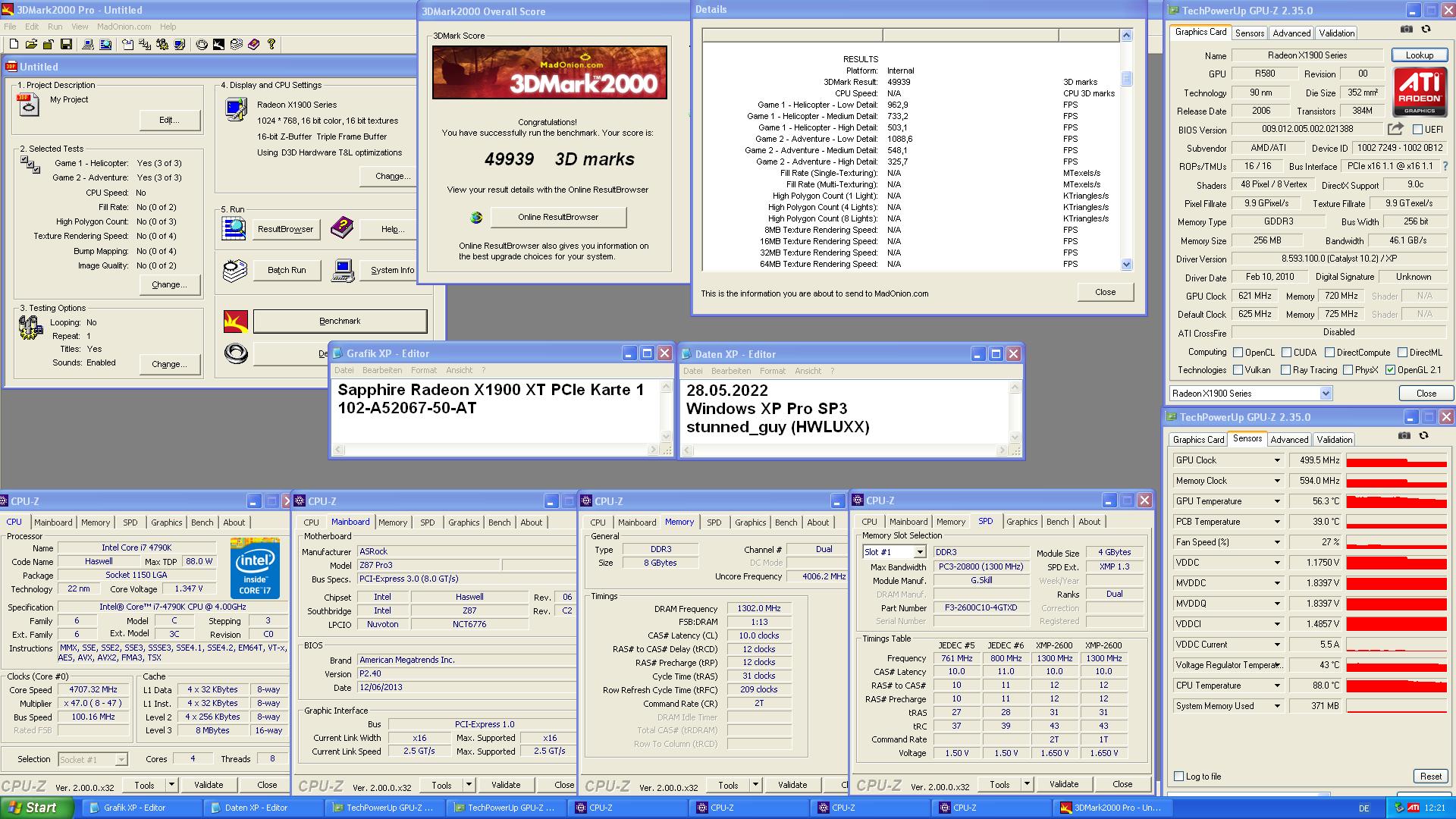Toggle the DirectCompute checkbox
1456x819 pixels.
pyautogui.click(x=1330, y=353)
